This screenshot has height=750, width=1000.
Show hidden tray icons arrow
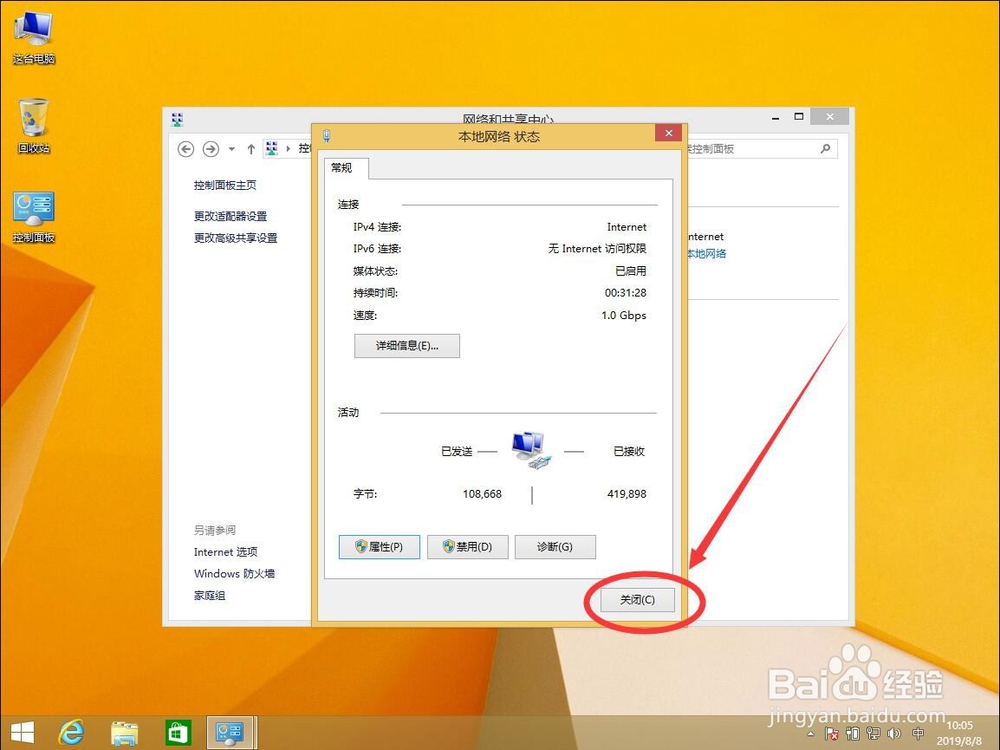[x=811, y=734]
